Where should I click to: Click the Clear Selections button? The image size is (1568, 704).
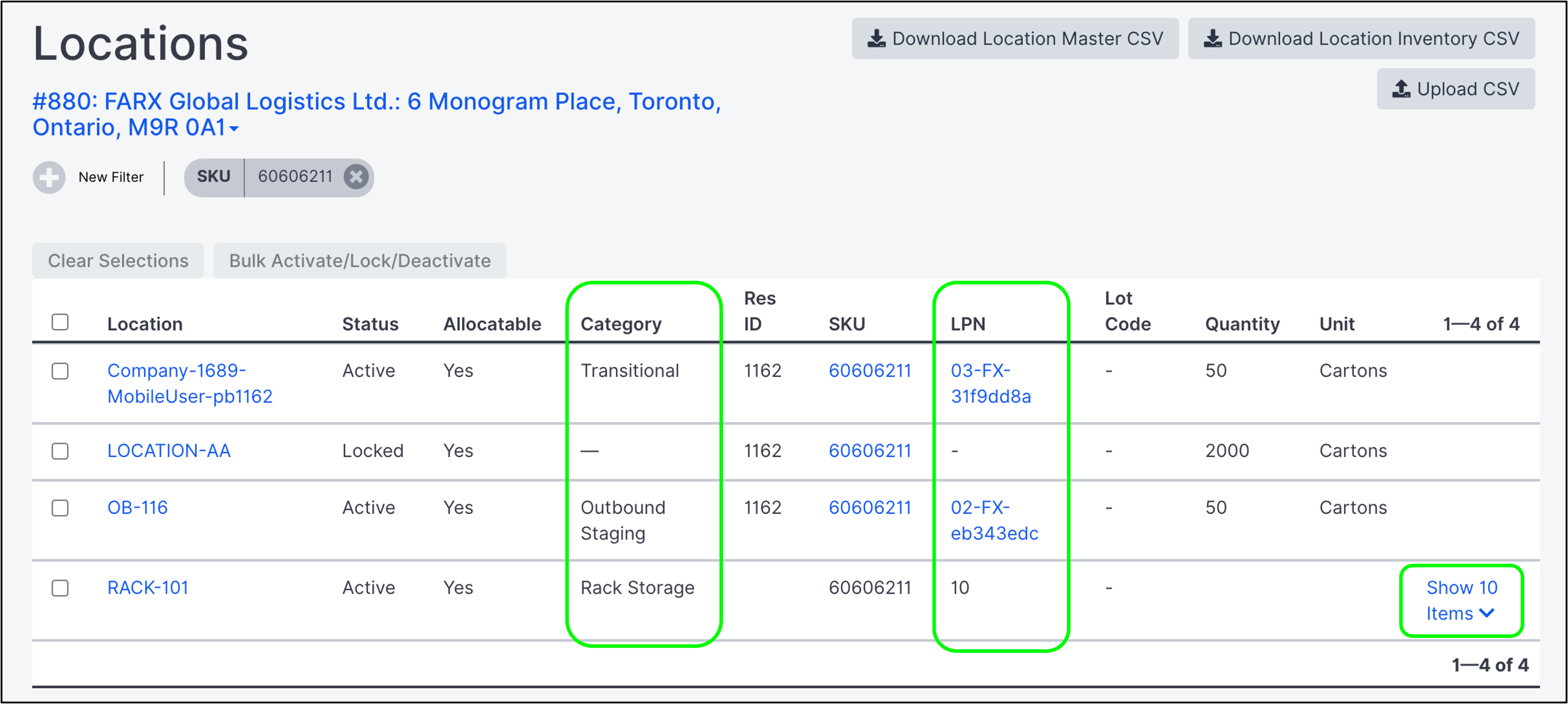pyautogui.click(x=118, y=260)
